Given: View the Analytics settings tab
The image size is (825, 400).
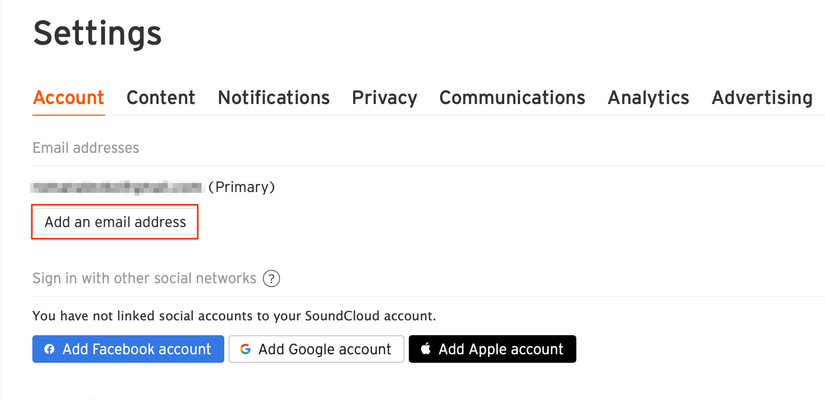Looking at the screenshot, I should (x=648, y=97).
